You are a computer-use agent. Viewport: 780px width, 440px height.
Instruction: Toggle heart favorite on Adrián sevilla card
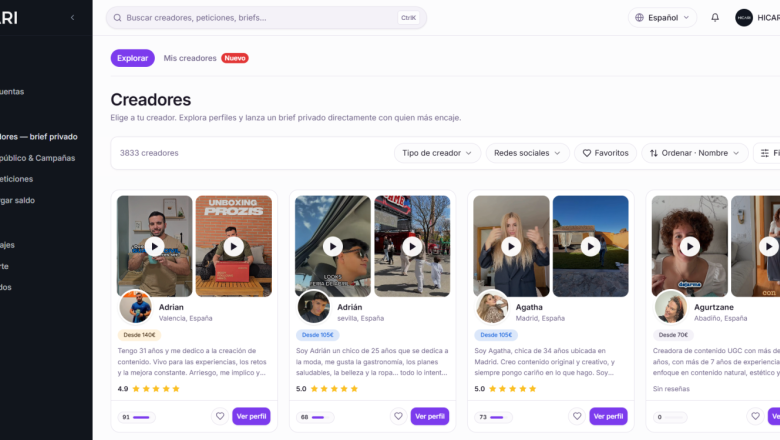pyautogui.click(x=398, y=416)
